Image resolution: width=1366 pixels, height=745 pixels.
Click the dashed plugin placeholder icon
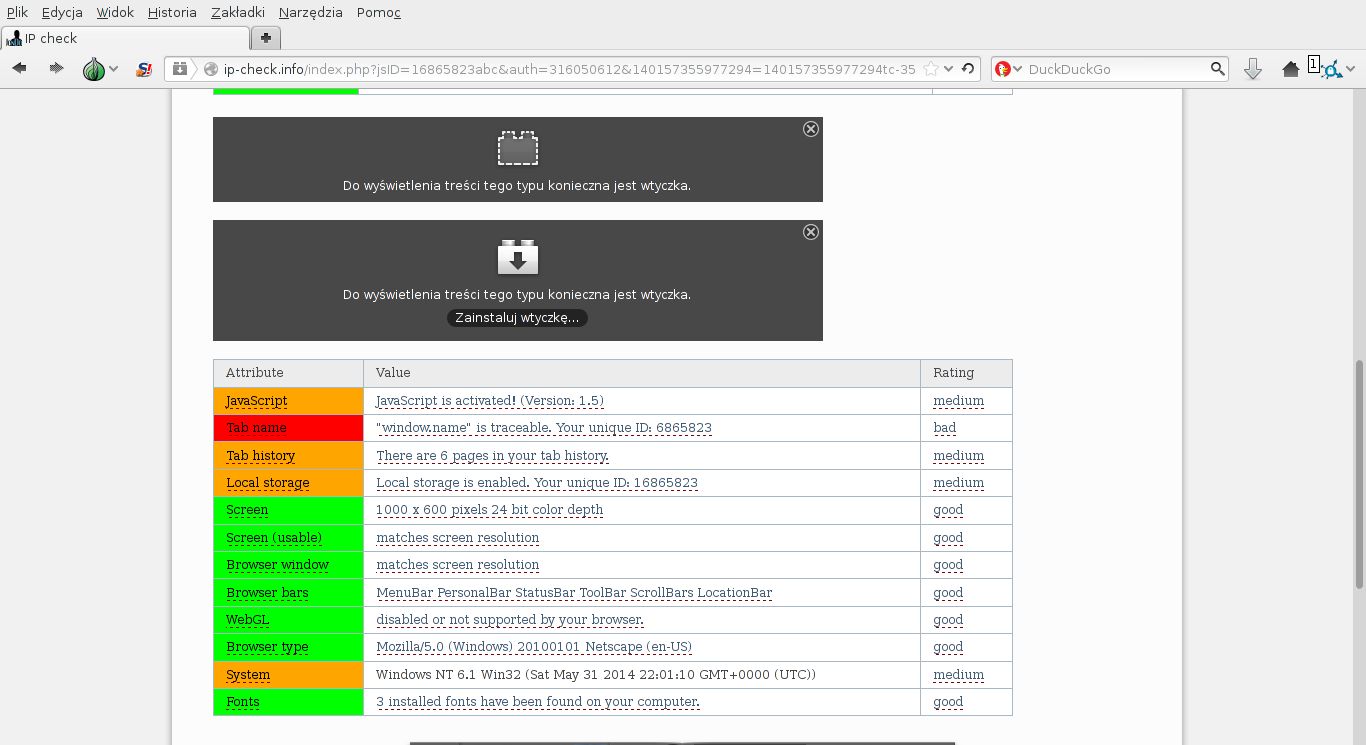[518, 148]
